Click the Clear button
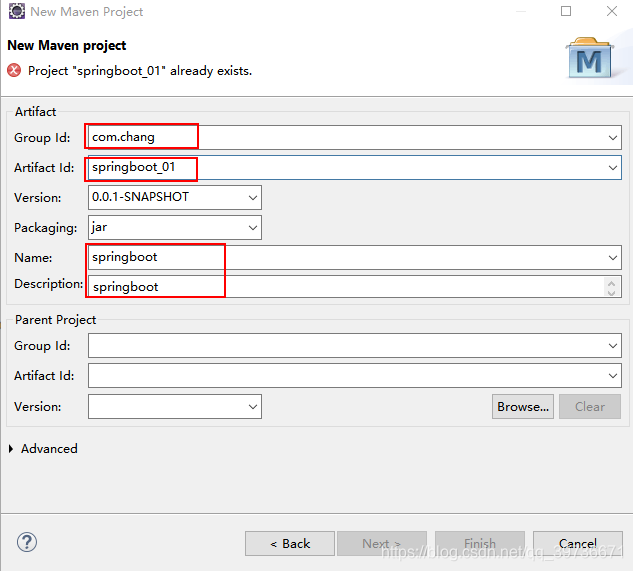Viewport: 633px width, 571px height. tap(590, 407)
